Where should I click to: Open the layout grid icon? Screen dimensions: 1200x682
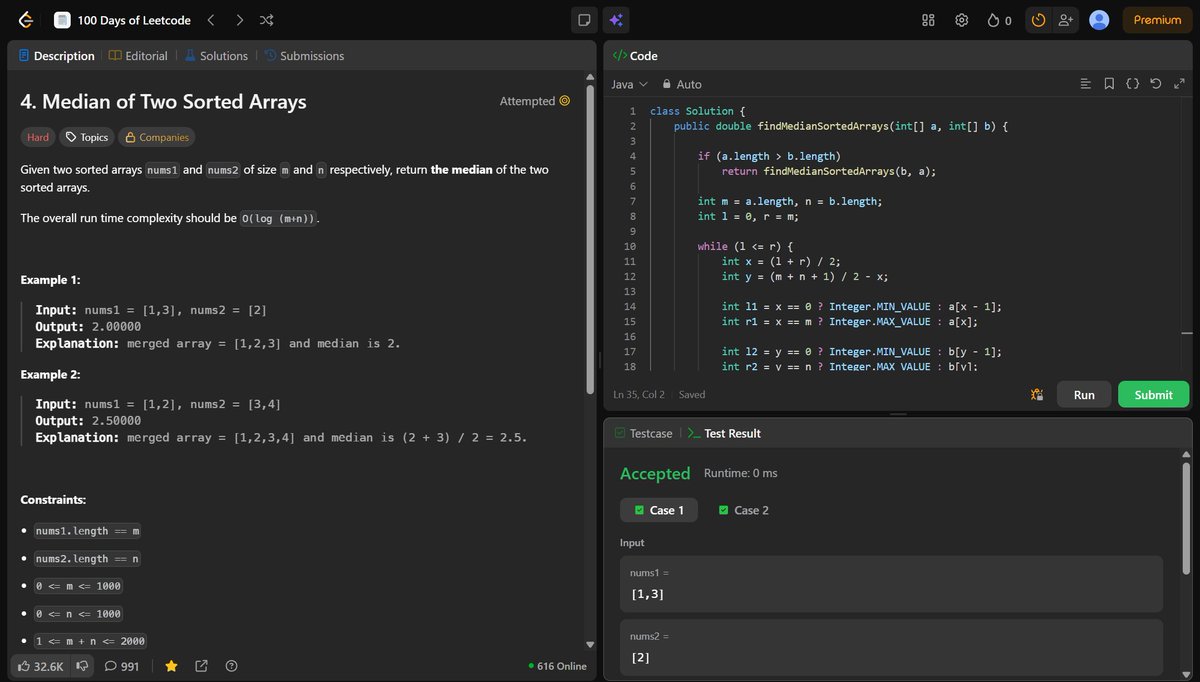pyautogui.click(x=928, y=20)
